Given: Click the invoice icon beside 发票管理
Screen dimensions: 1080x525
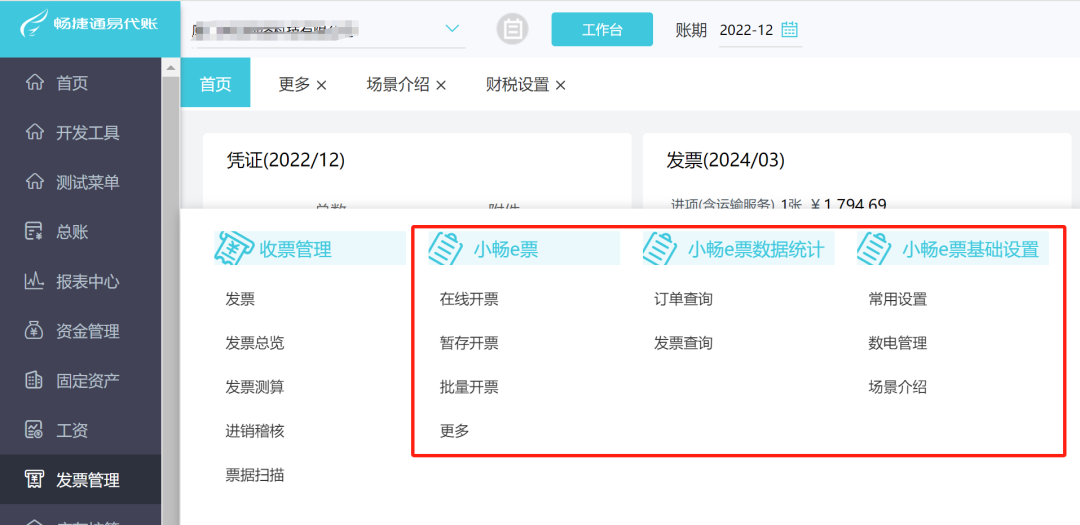Looking at the screenshot, I should point(34,480).
